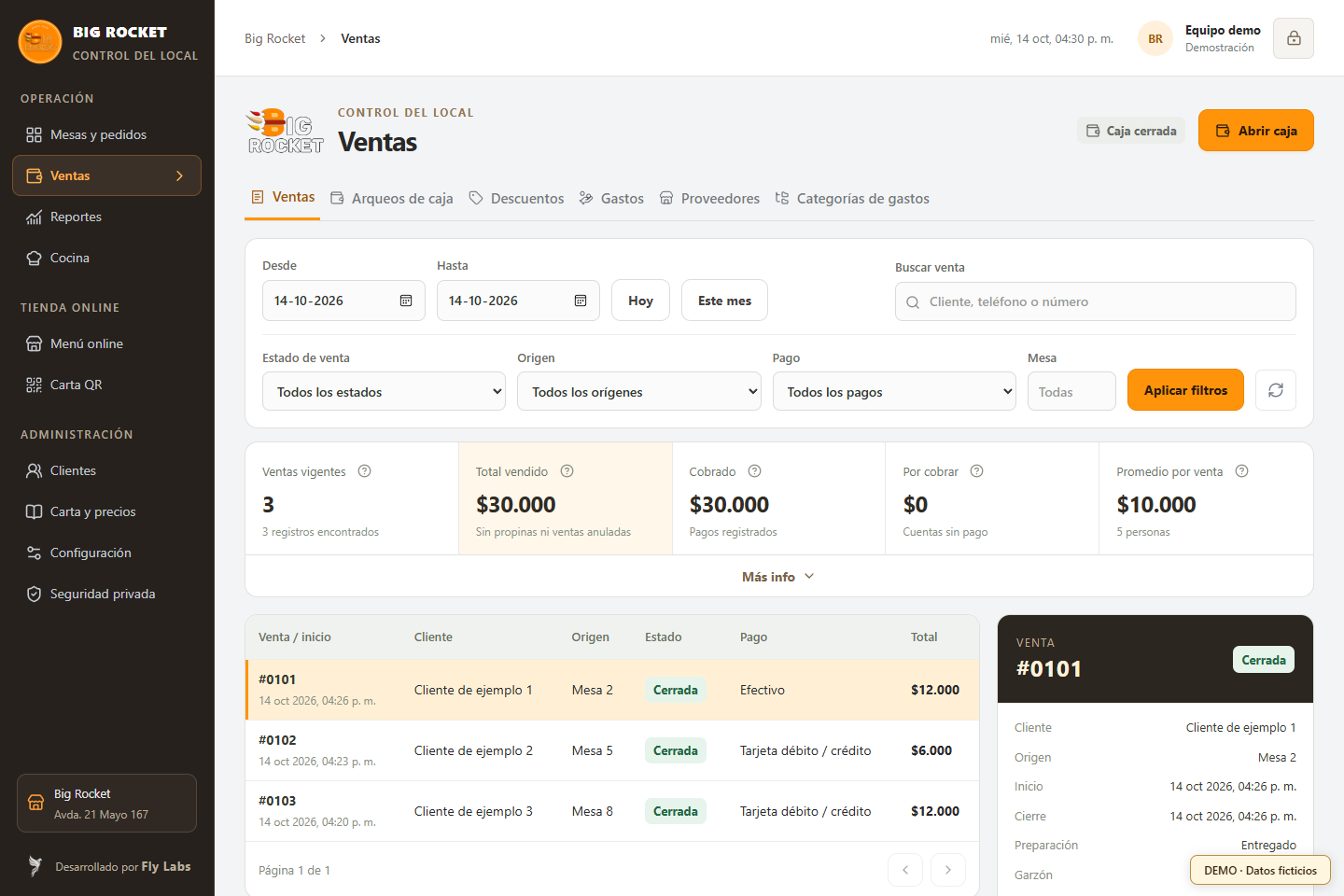1344x896 pixels.
Task: Switch to the Arqueos de caja tab
Action: (x=392, y=198)
